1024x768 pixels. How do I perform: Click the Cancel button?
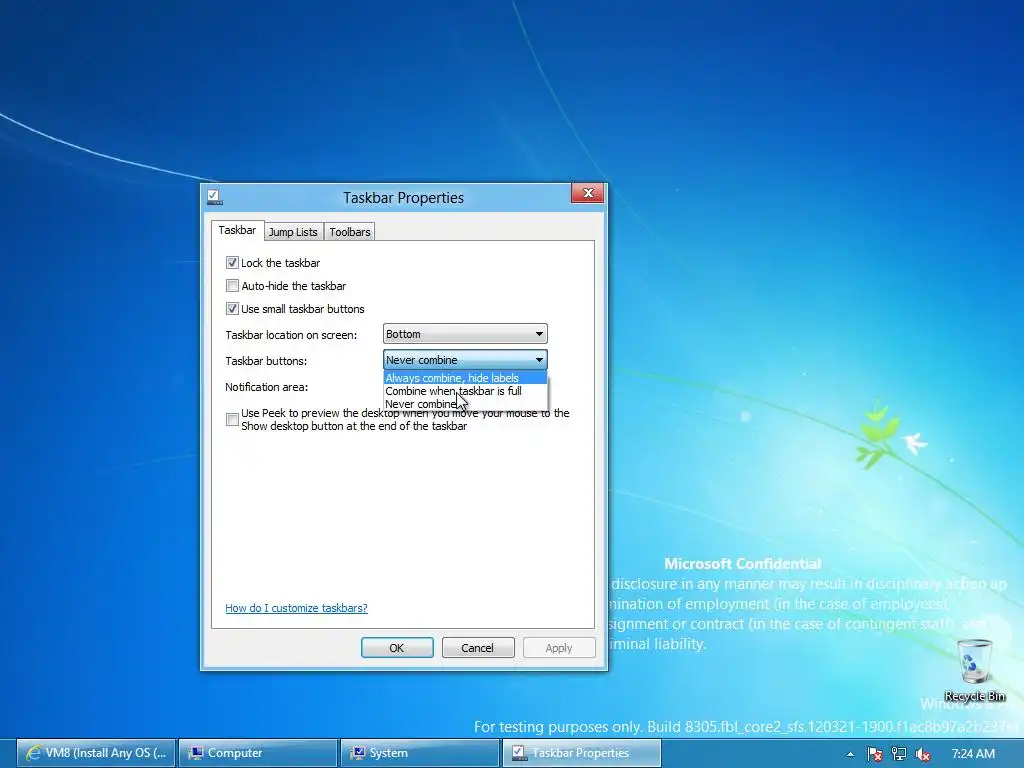click(x=478, y=648)
